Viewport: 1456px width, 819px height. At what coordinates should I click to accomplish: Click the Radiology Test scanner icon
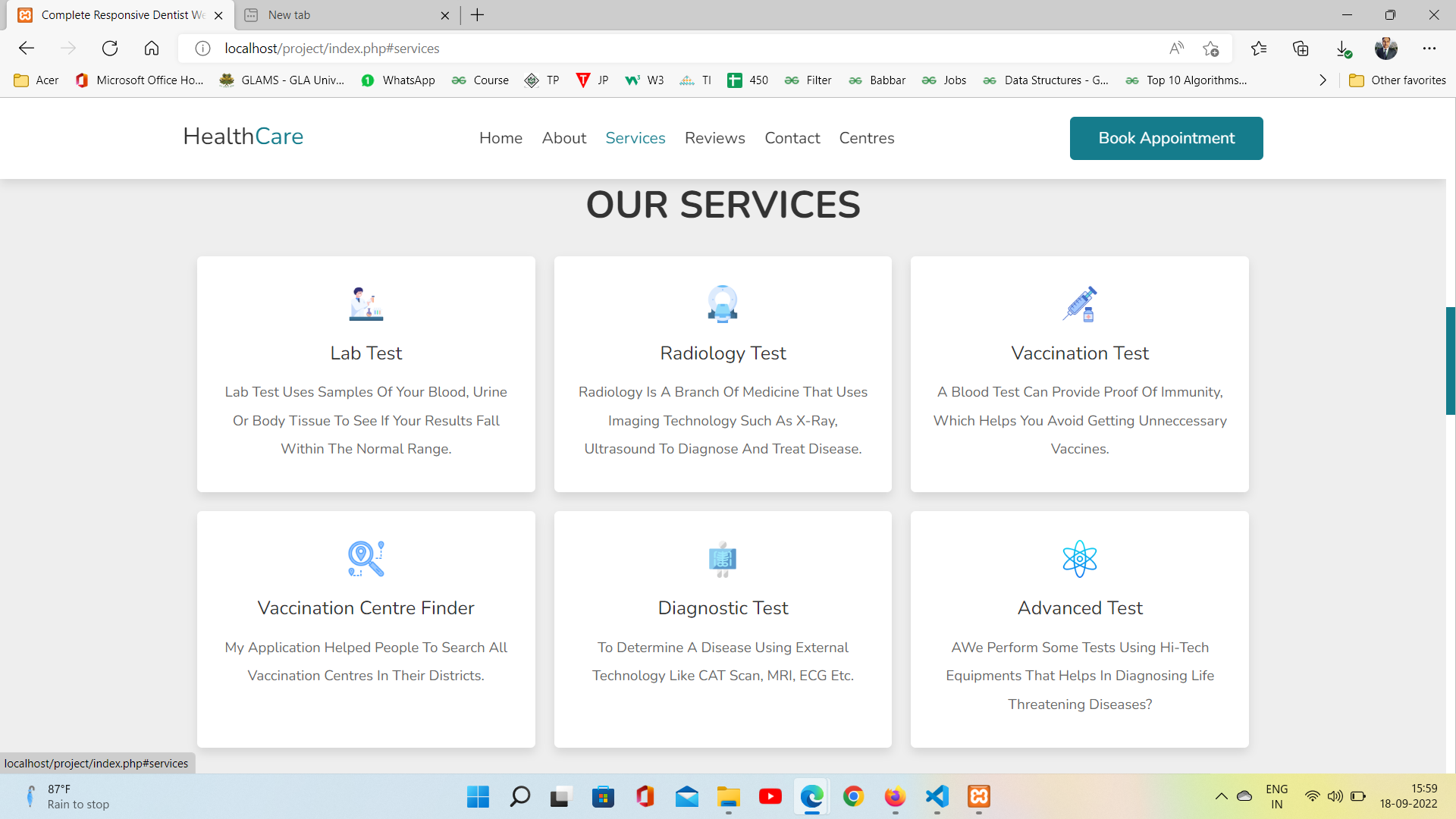pos(723,304)
